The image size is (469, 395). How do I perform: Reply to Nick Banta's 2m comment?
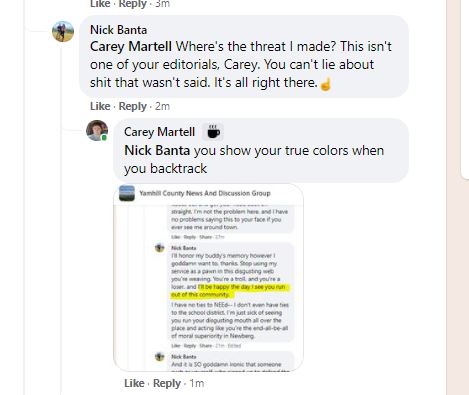[x=133, y=106]
